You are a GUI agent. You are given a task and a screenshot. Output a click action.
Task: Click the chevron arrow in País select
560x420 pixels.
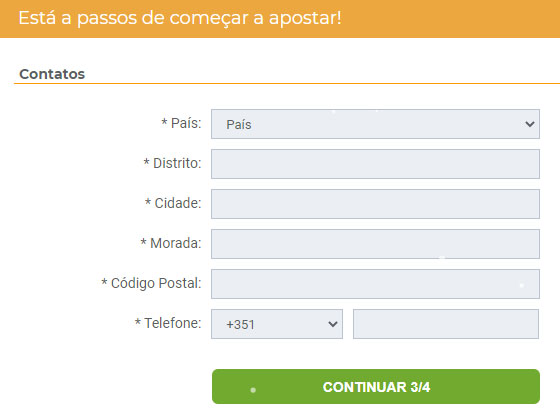point(530,124)
